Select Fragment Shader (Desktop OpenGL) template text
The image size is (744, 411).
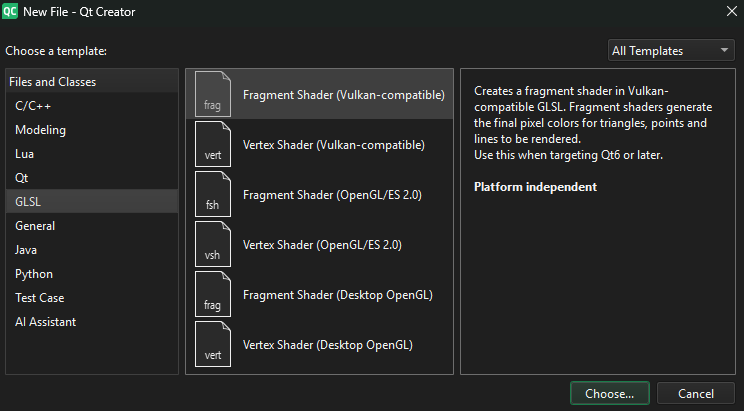[x=337, y=295]
